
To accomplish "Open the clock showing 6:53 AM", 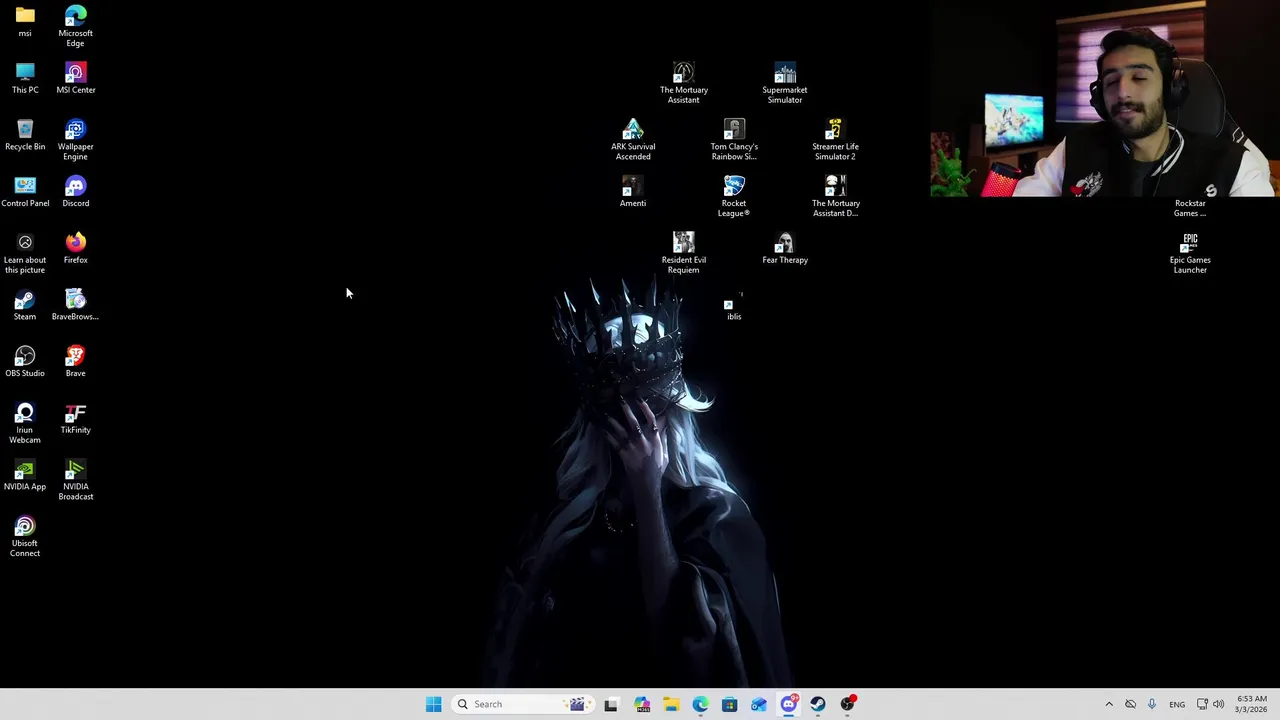I will click(x=1252, y=704).
